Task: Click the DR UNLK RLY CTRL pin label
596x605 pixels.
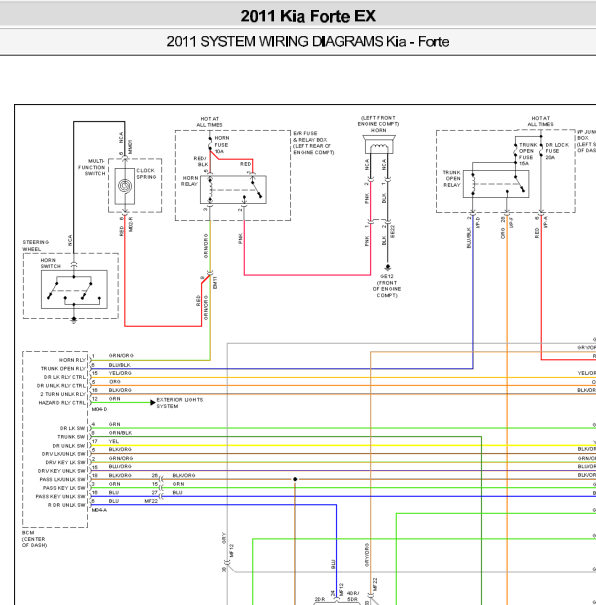Action: coord(61,385)
